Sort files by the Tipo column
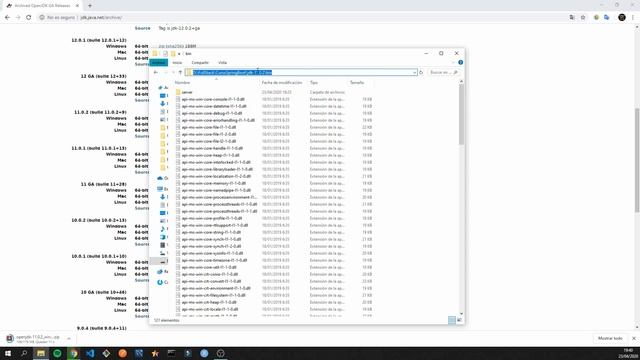This screenshot has height=360, width=640. pos(313,82)
